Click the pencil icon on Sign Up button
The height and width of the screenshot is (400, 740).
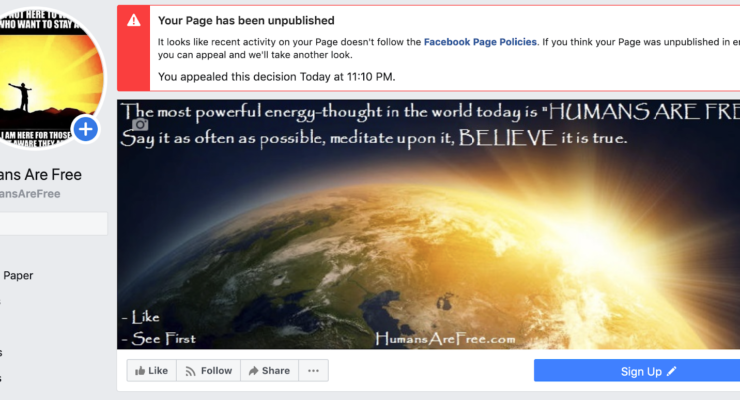(x=672, y=371)
